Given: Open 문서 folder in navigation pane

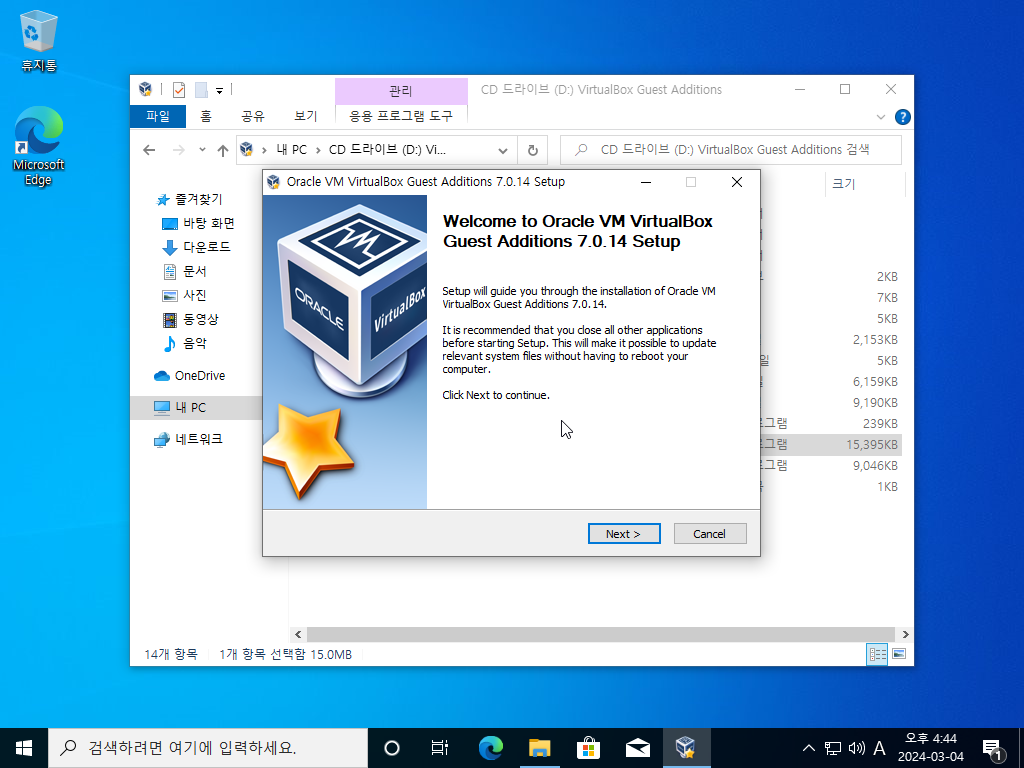Looking at the screenshot, I should 184,271.
